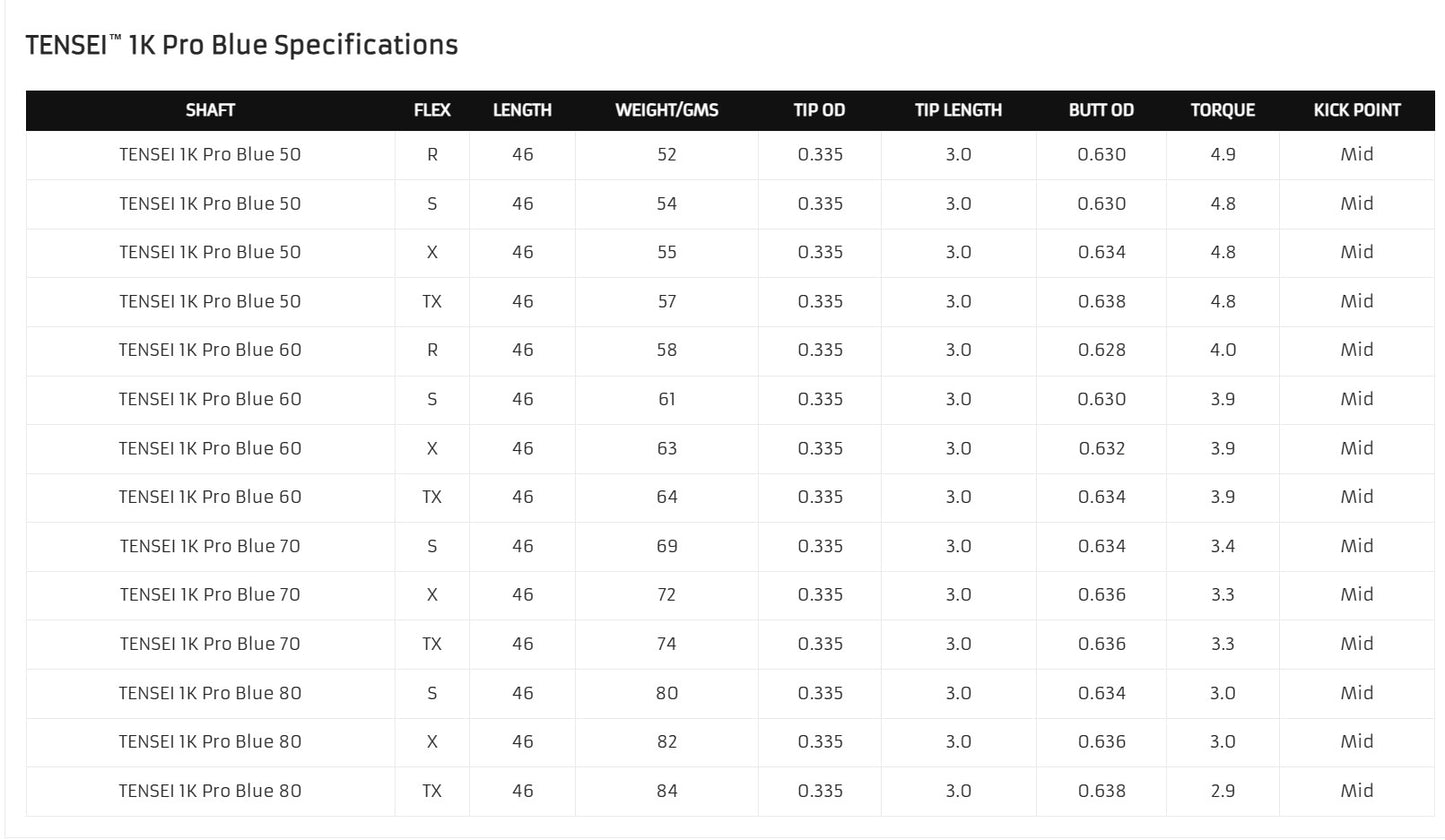1445x840 pixels.
Task: Click the TIP LENGTH column header
Action: [958, 110]
